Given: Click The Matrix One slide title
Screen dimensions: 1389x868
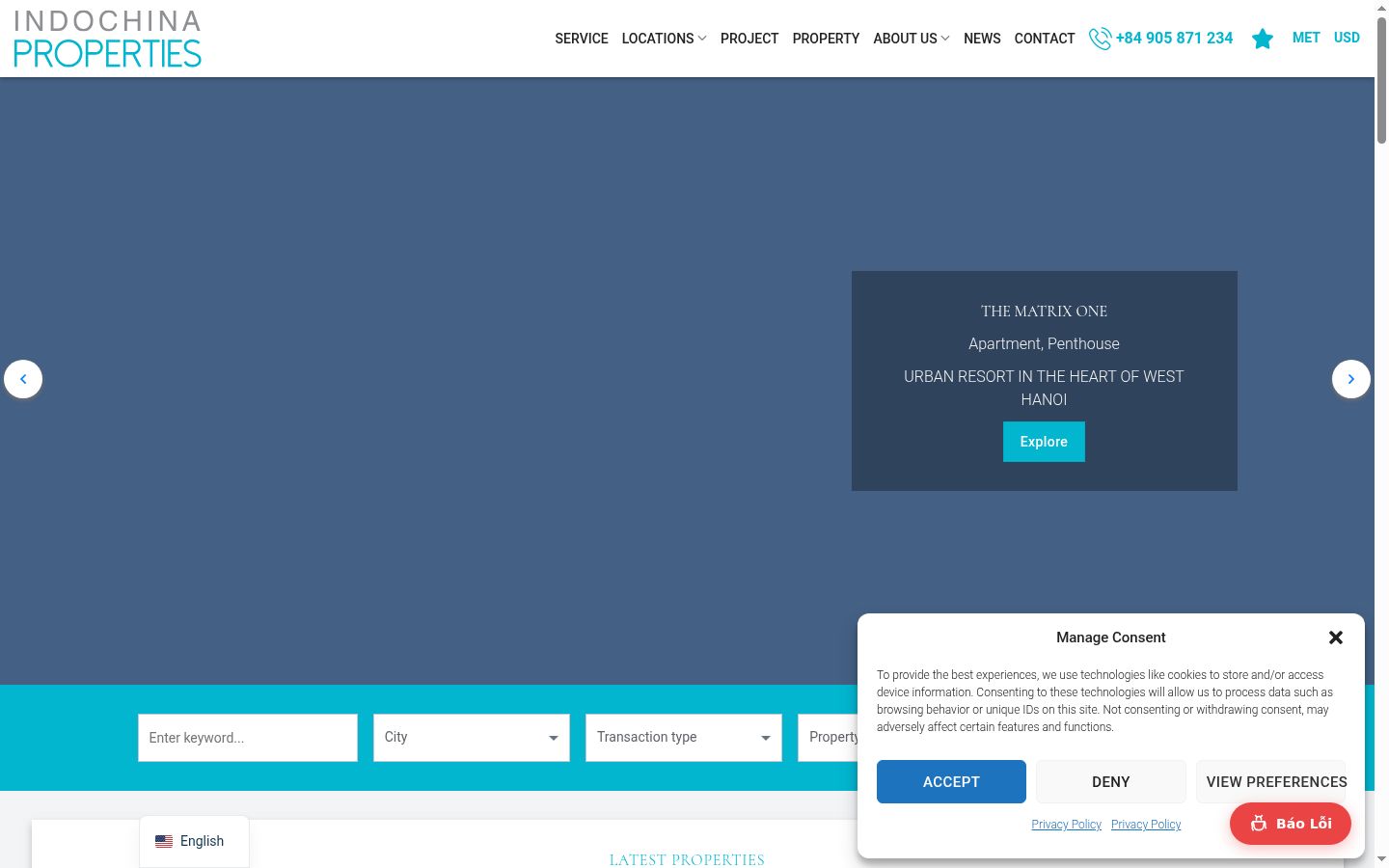Looking at the screenshot, I should pos(1044,312).
